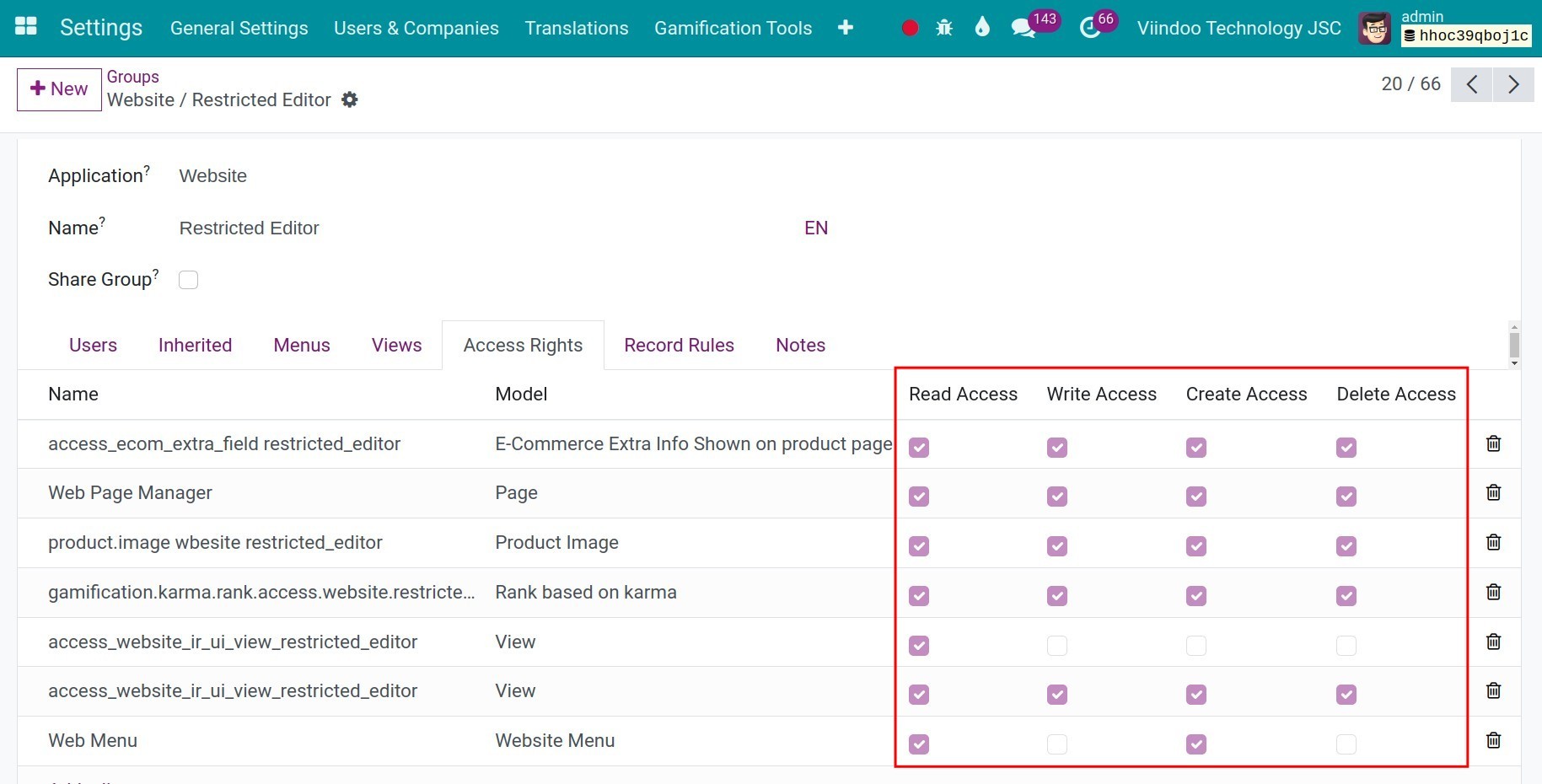
Task: Switch to the Inherited tab
Action: (x=195, y=345)
